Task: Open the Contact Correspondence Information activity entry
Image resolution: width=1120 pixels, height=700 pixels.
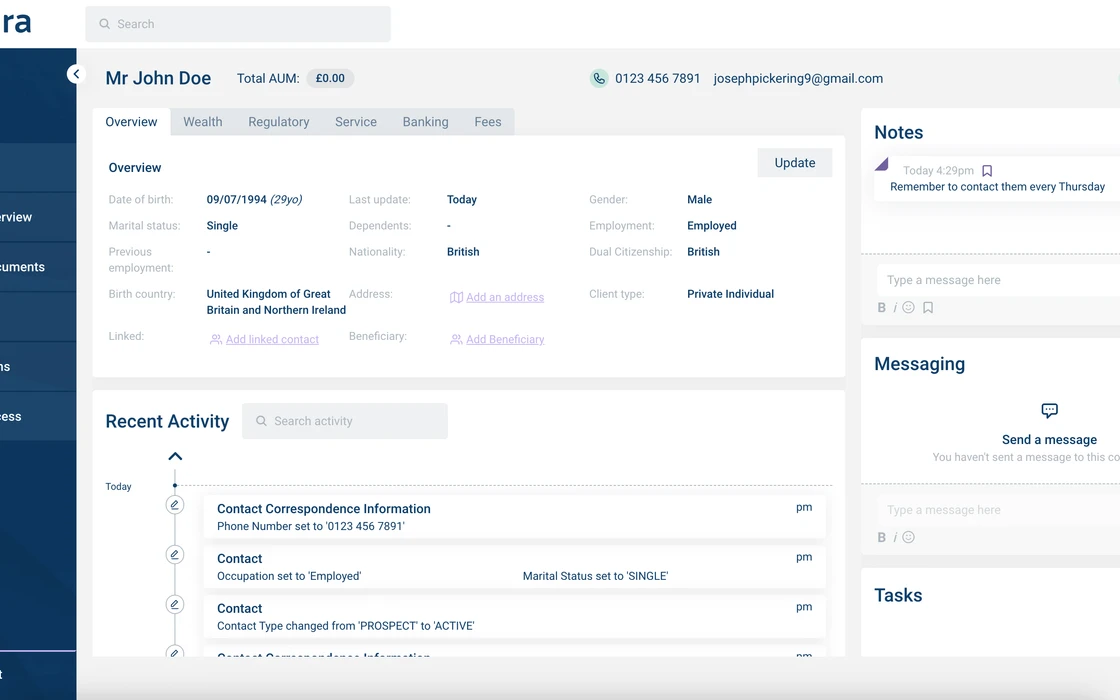Action: click(x=514, y=517)
